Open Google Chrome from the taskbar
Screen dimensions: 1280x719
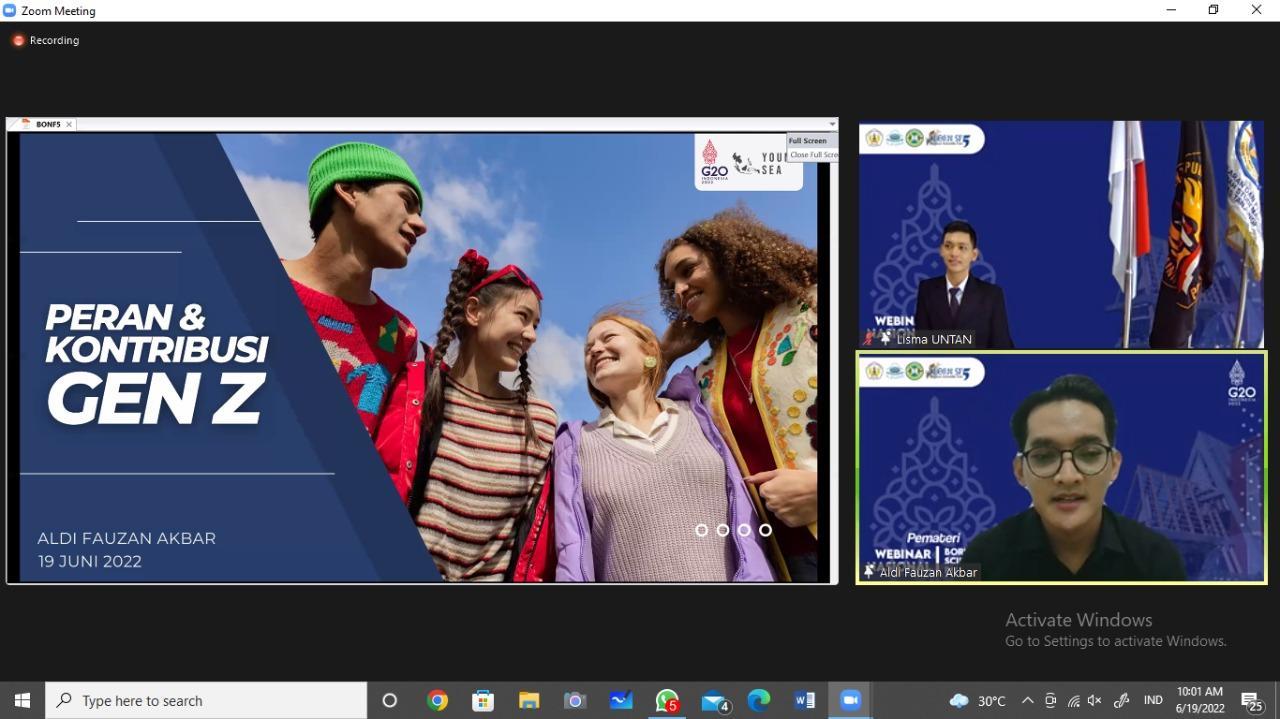[x=437, y=701]
